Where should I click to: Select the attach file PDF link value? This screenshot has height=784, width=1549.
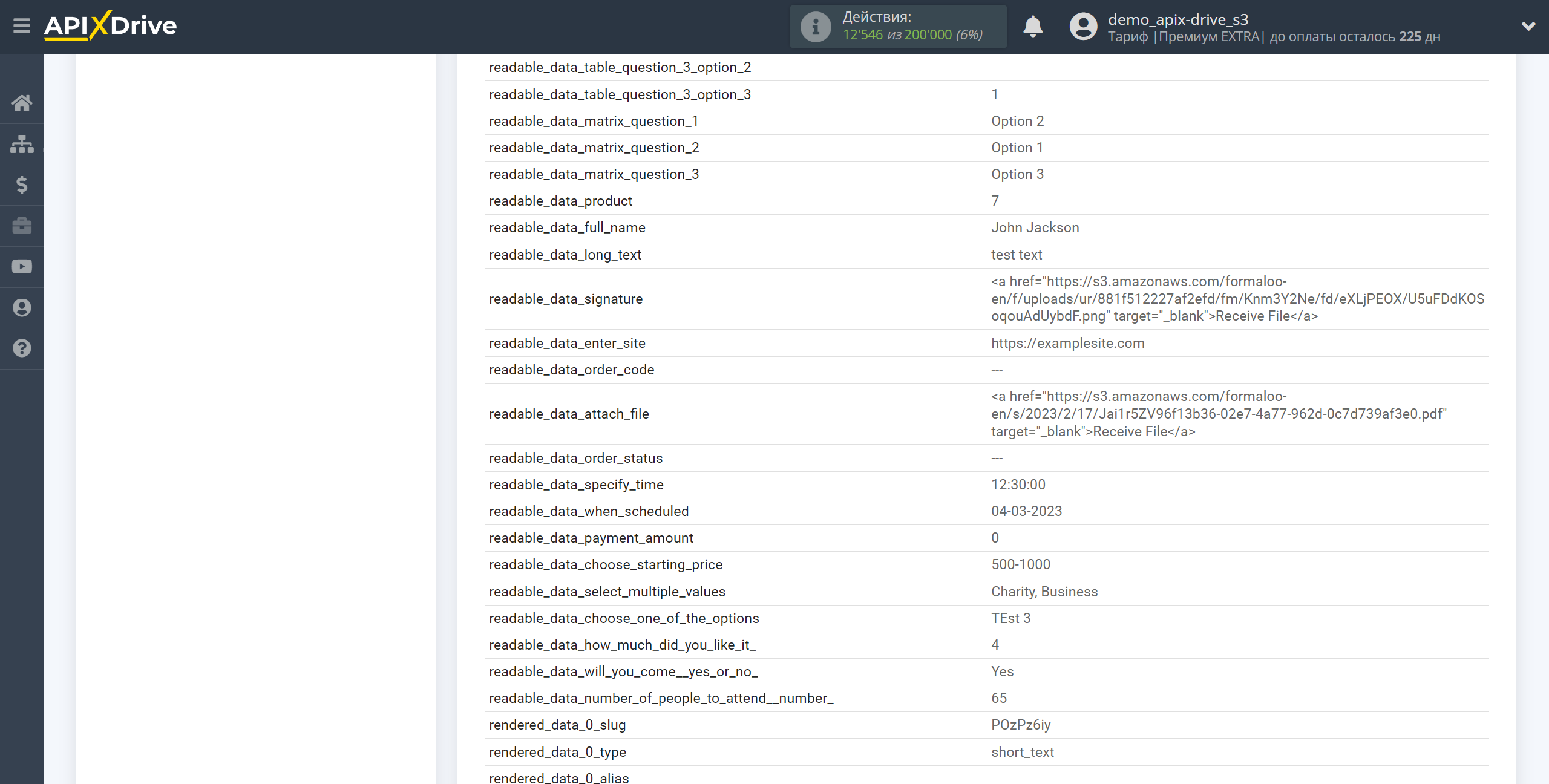(1219, 414)
